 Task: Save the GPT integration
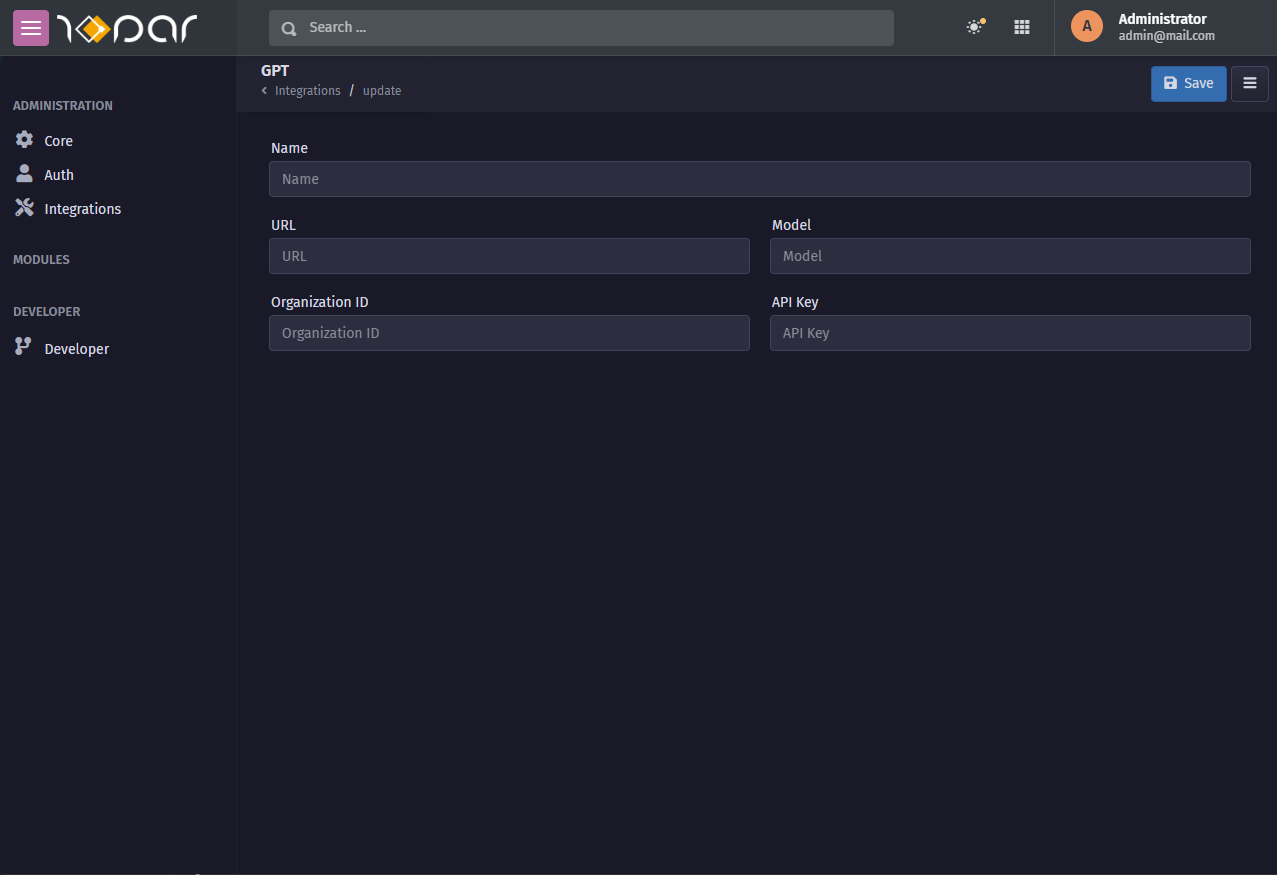pyautogui.click(x=1188, y=83)
